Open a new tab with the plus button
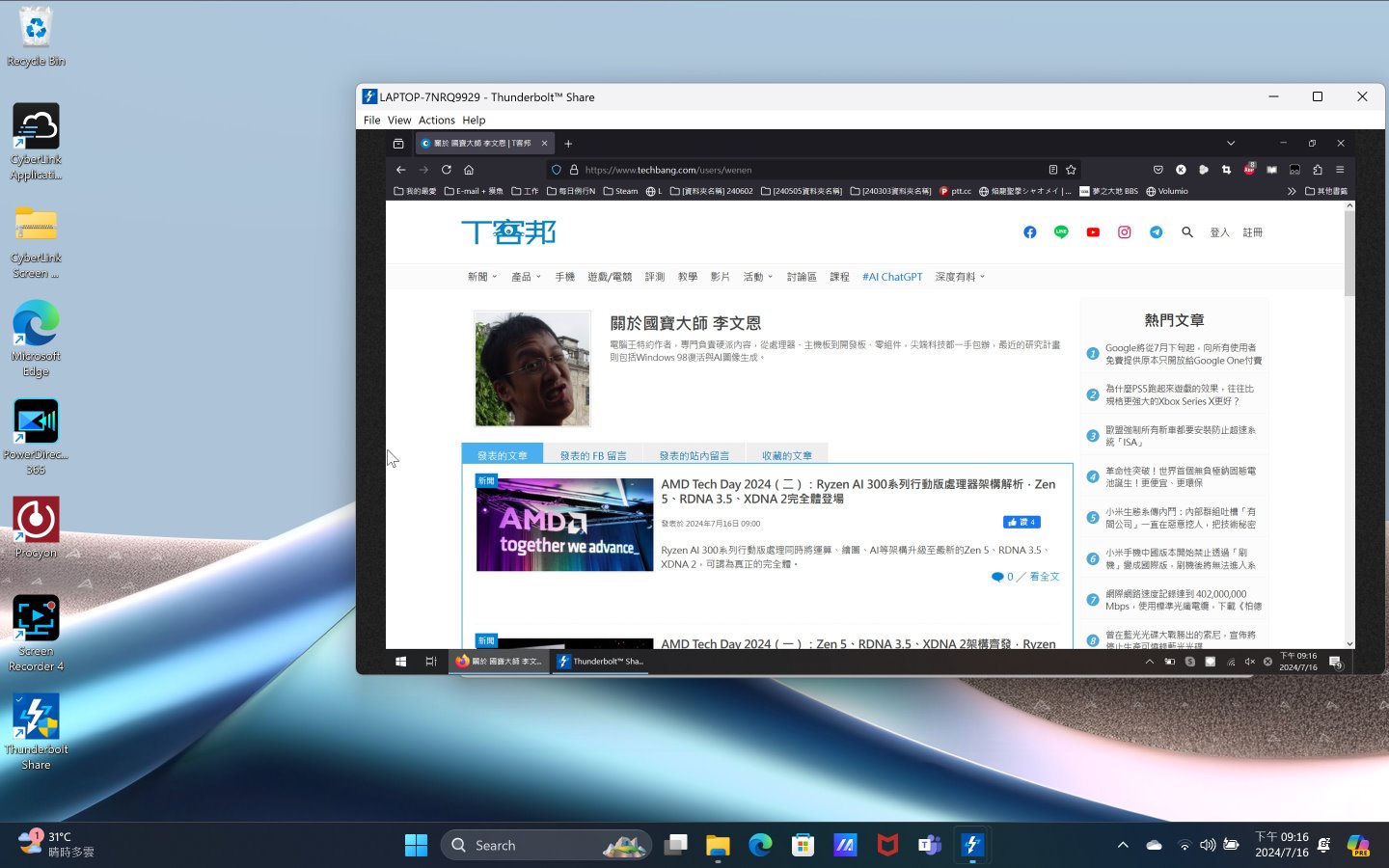The width and height of the screenshot is (1389, 868). tap(568, 144)
